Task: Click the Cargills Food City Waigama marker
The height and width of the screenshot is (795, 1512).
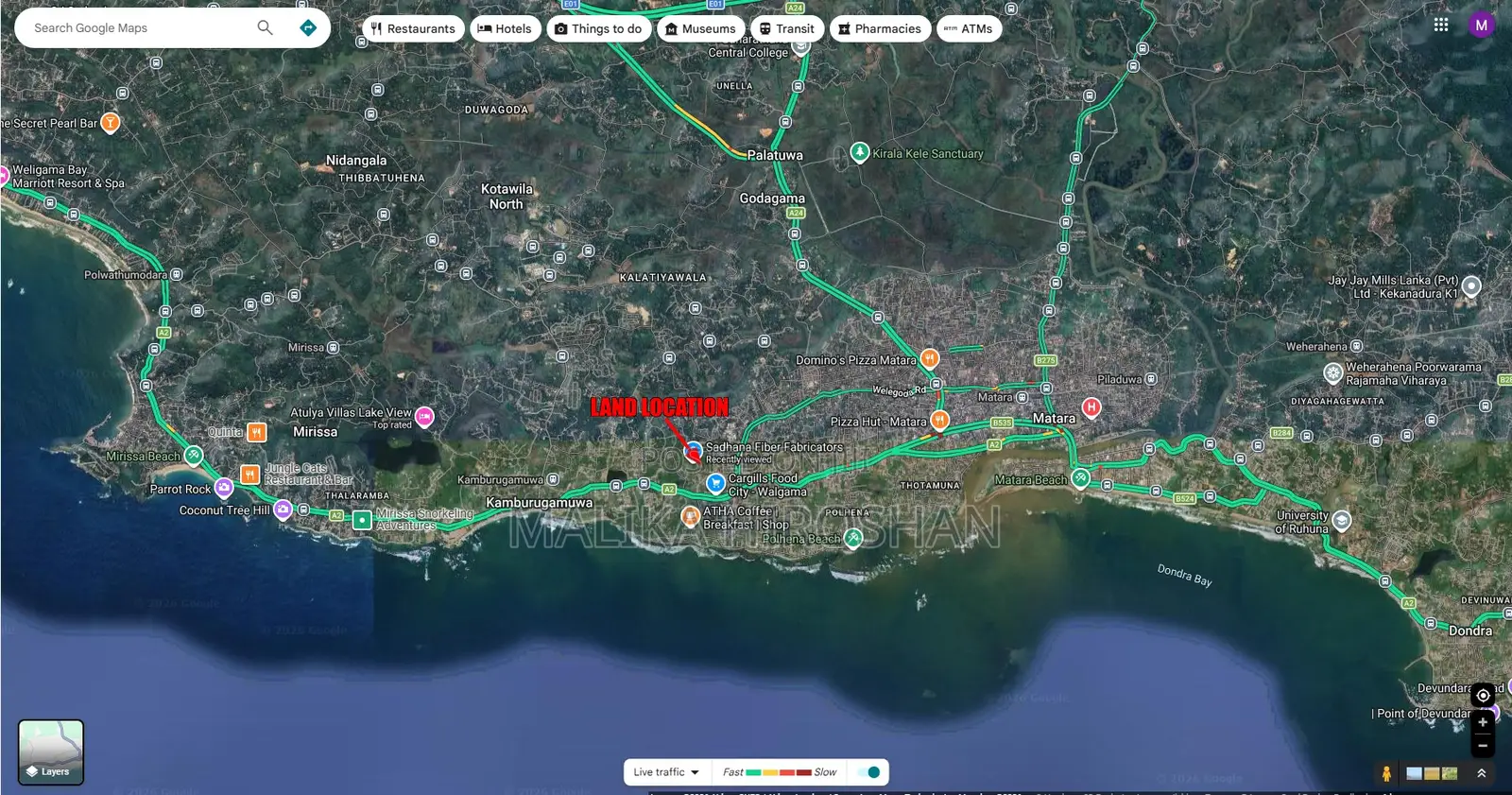Action: tap(716, 484)
